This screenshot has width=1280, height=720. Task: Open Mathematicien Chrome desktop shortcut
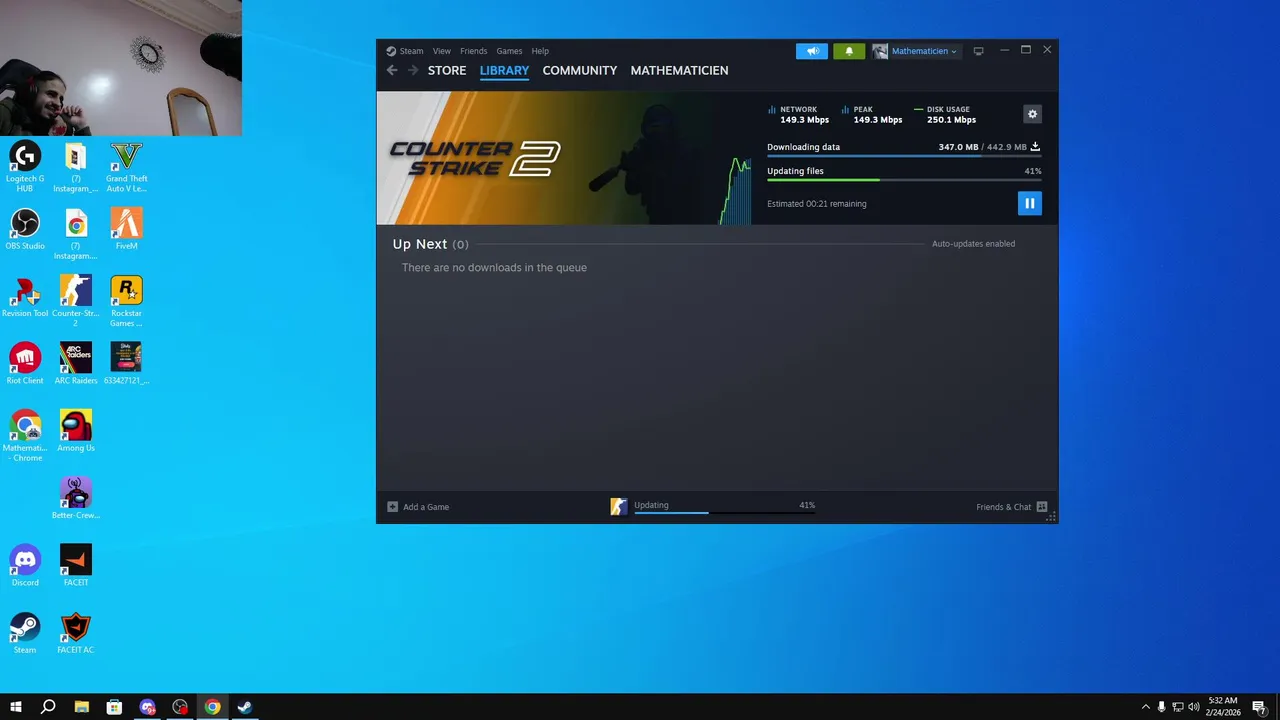pos(26,436)
